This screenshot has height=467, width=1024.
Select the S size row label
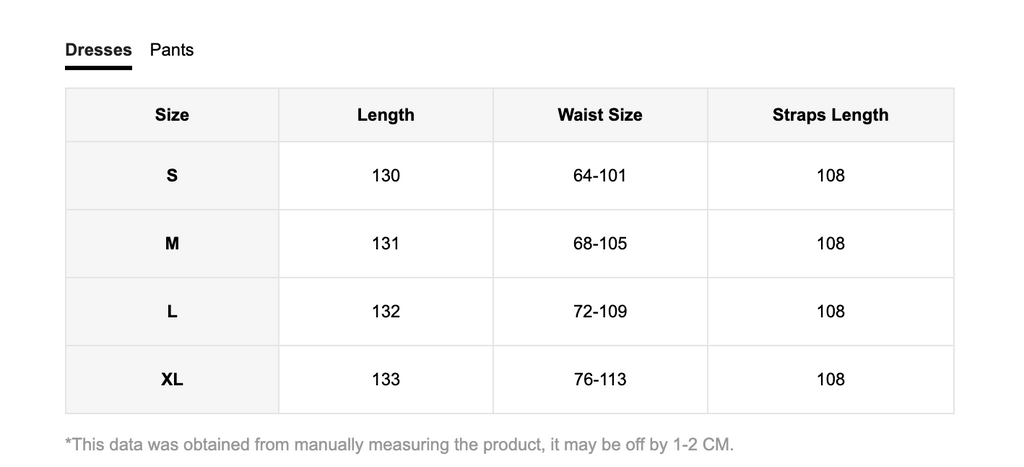tap(172, 176)
